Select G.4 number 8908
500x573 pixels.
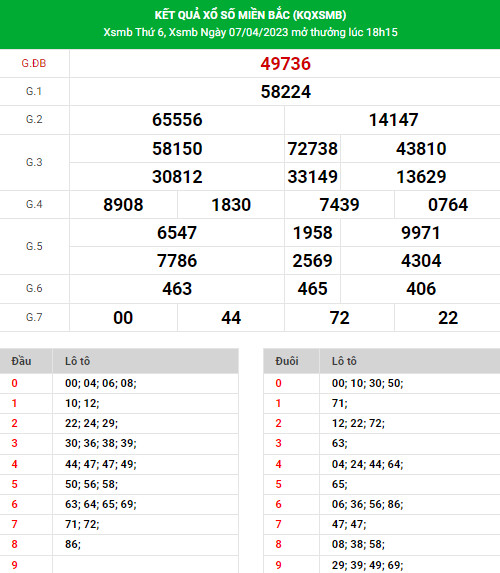[123, 205]
